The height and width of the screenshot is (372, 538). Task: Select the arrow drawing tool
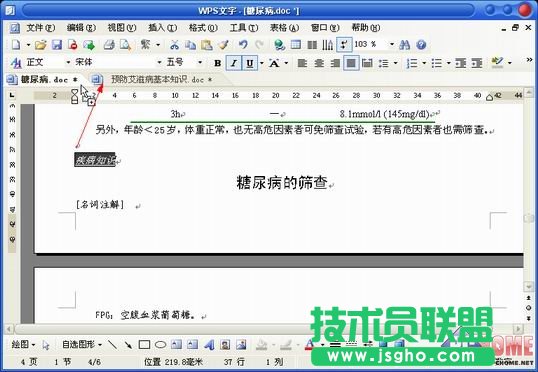click(x=128, y=344)
